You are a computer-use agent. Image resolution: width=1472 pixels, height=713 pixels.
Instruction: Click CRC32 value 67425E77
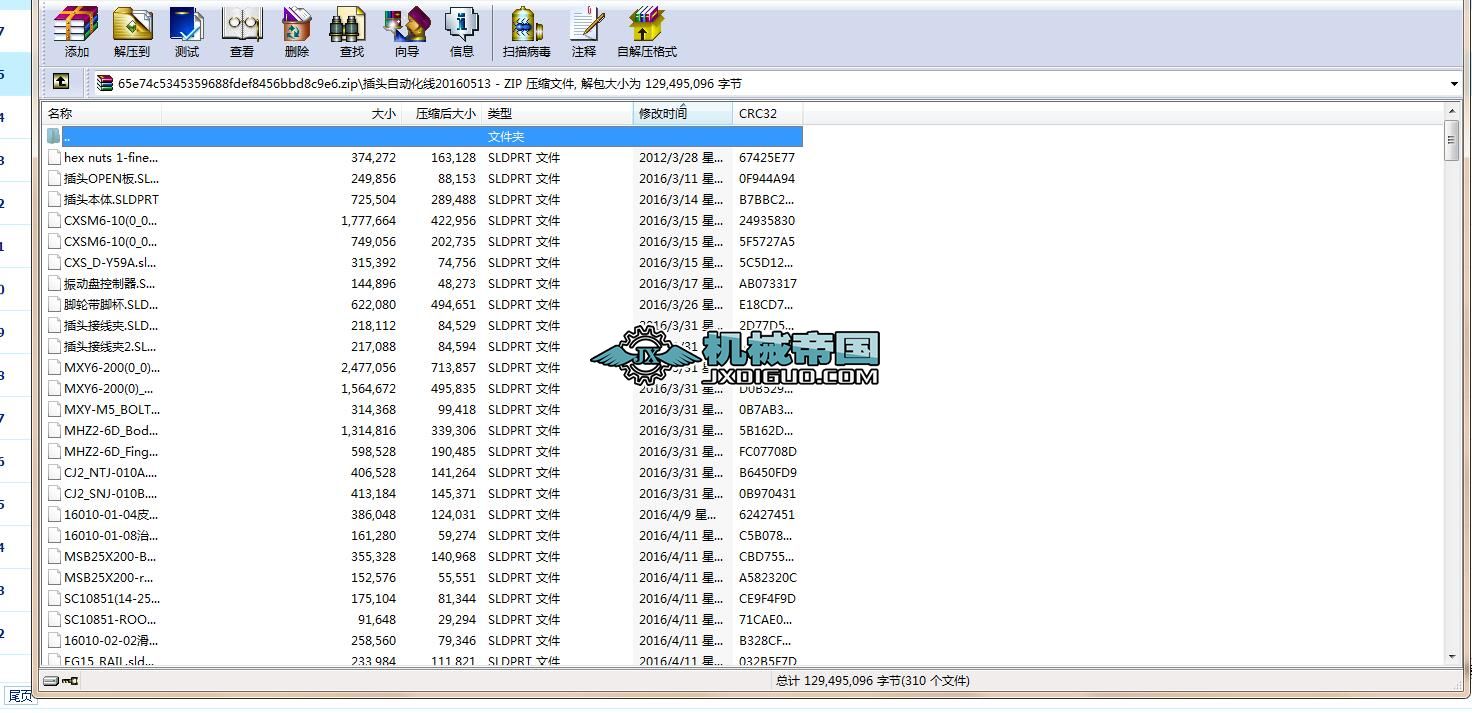[x=767, y=157]
